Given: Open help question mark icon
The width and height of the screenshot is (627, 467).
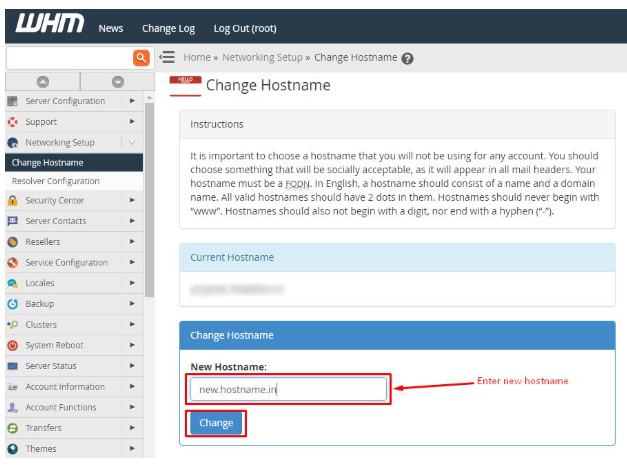Looking at the screenshot, I should [x=407, y=58].
